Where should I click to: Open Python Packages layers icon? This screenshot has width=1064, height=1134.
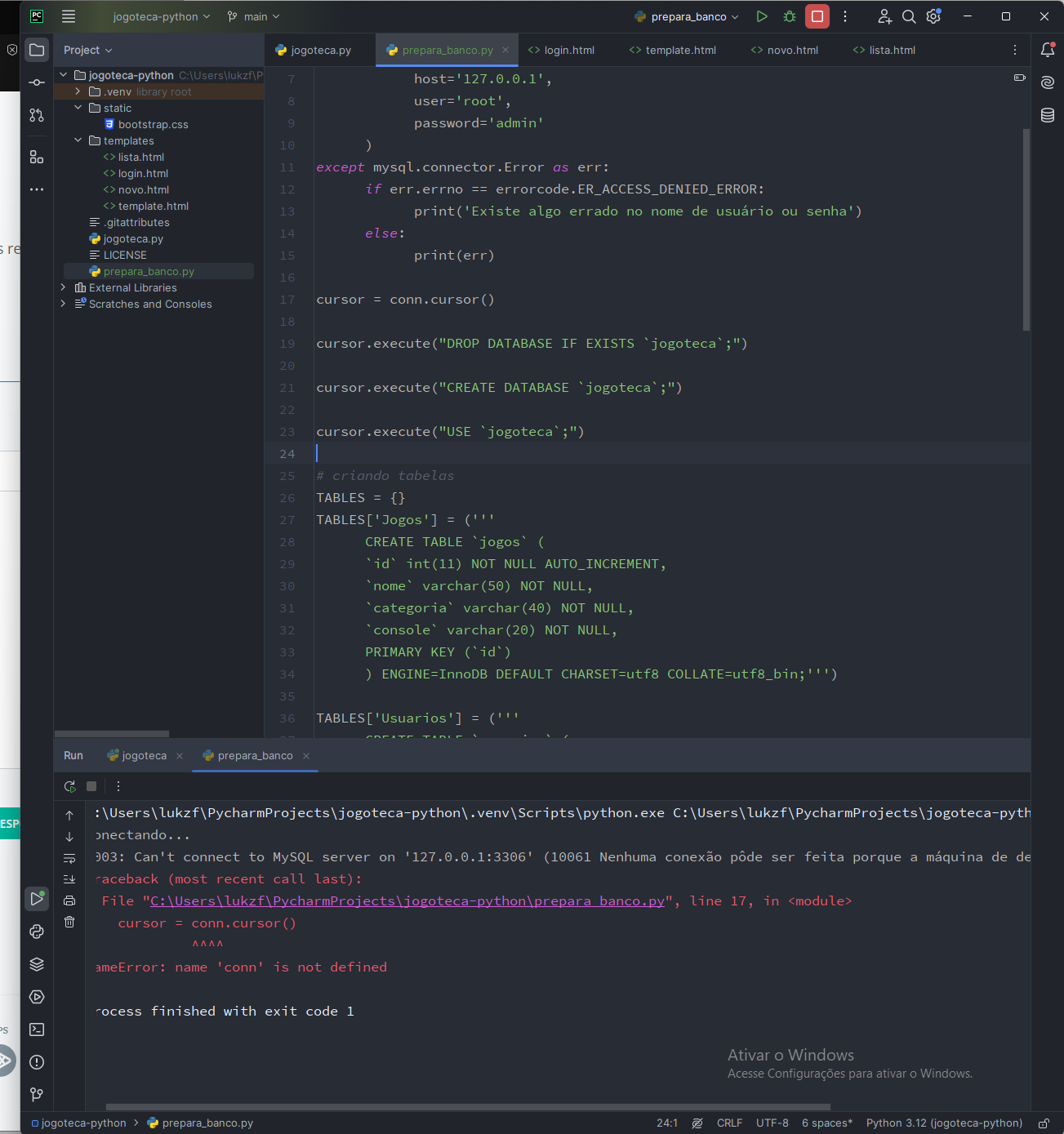tap(37, 964)
